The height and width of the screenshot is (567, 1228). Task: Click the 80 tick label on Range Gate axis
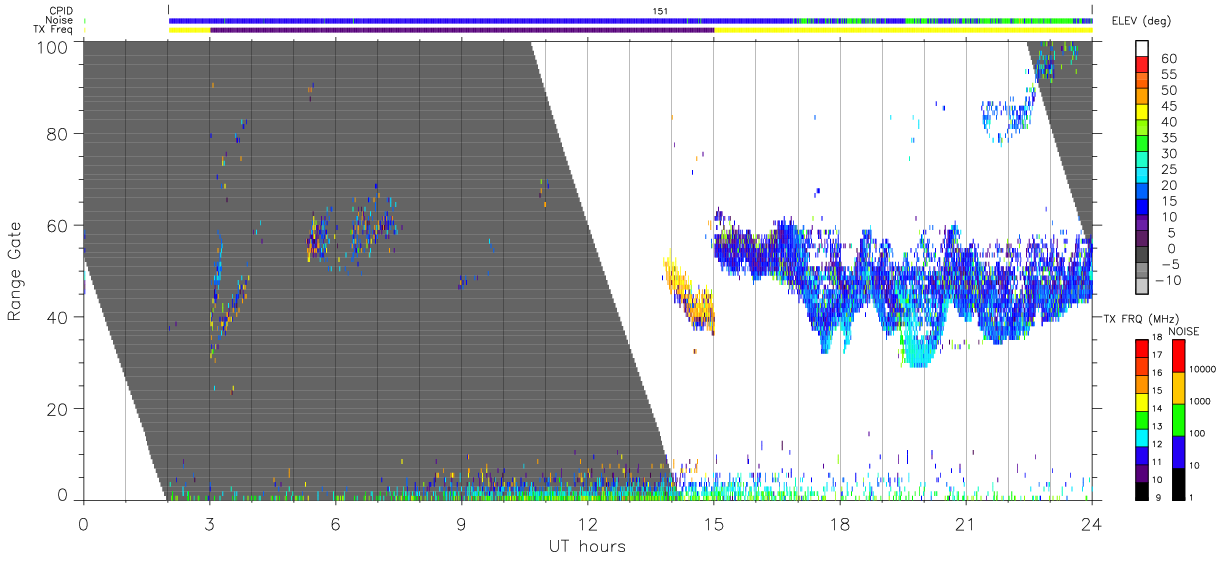pos(58,133)
